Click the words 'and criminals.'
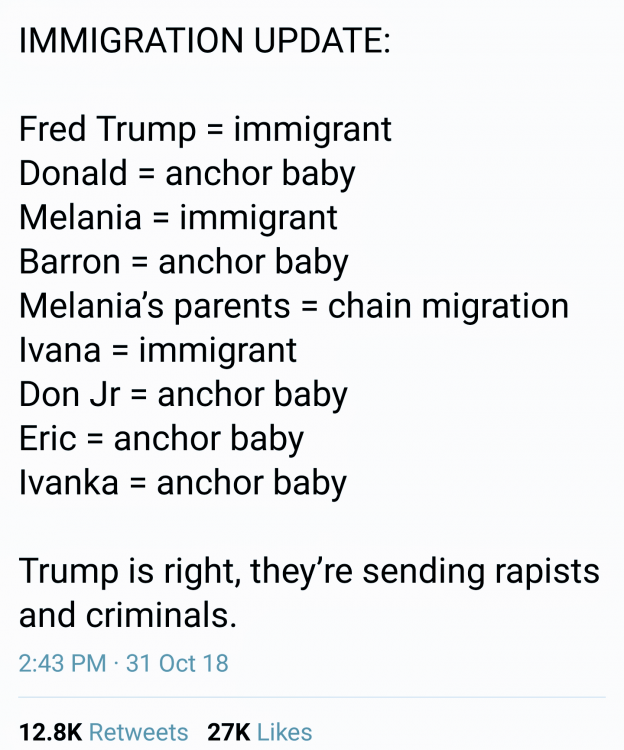 click(128, 616)
